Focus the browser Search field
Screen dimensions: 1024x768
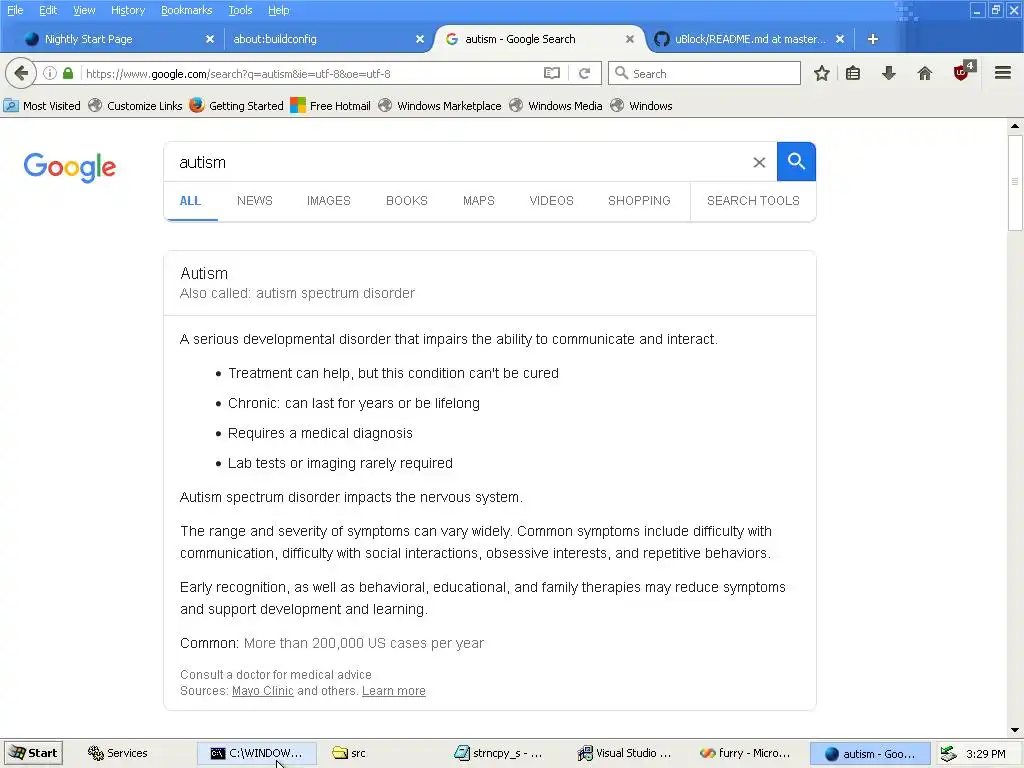(x=704, y=73)
